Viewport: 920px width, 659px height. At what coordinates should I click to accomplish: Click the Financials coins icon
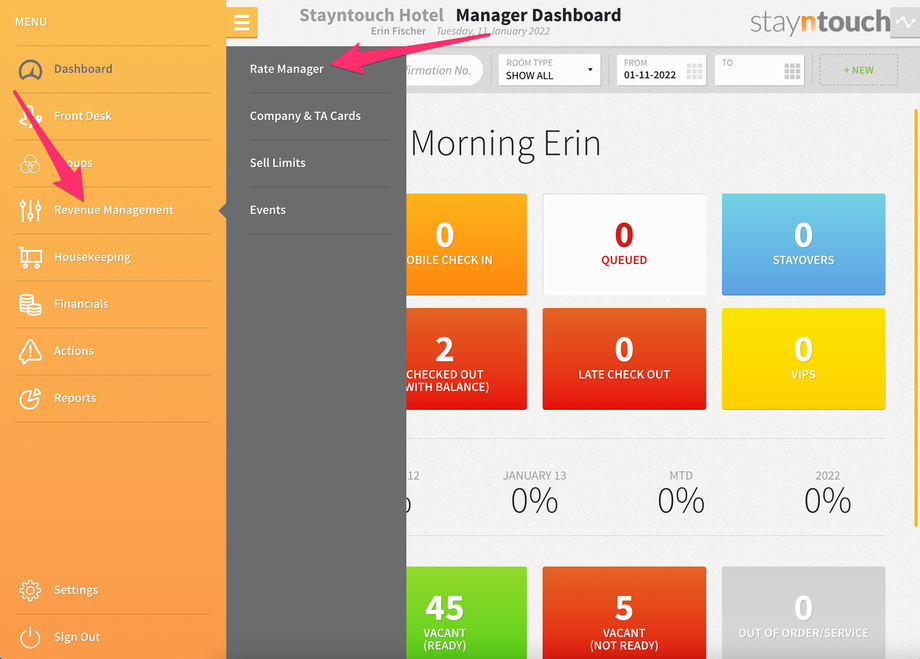coord(30,304)
